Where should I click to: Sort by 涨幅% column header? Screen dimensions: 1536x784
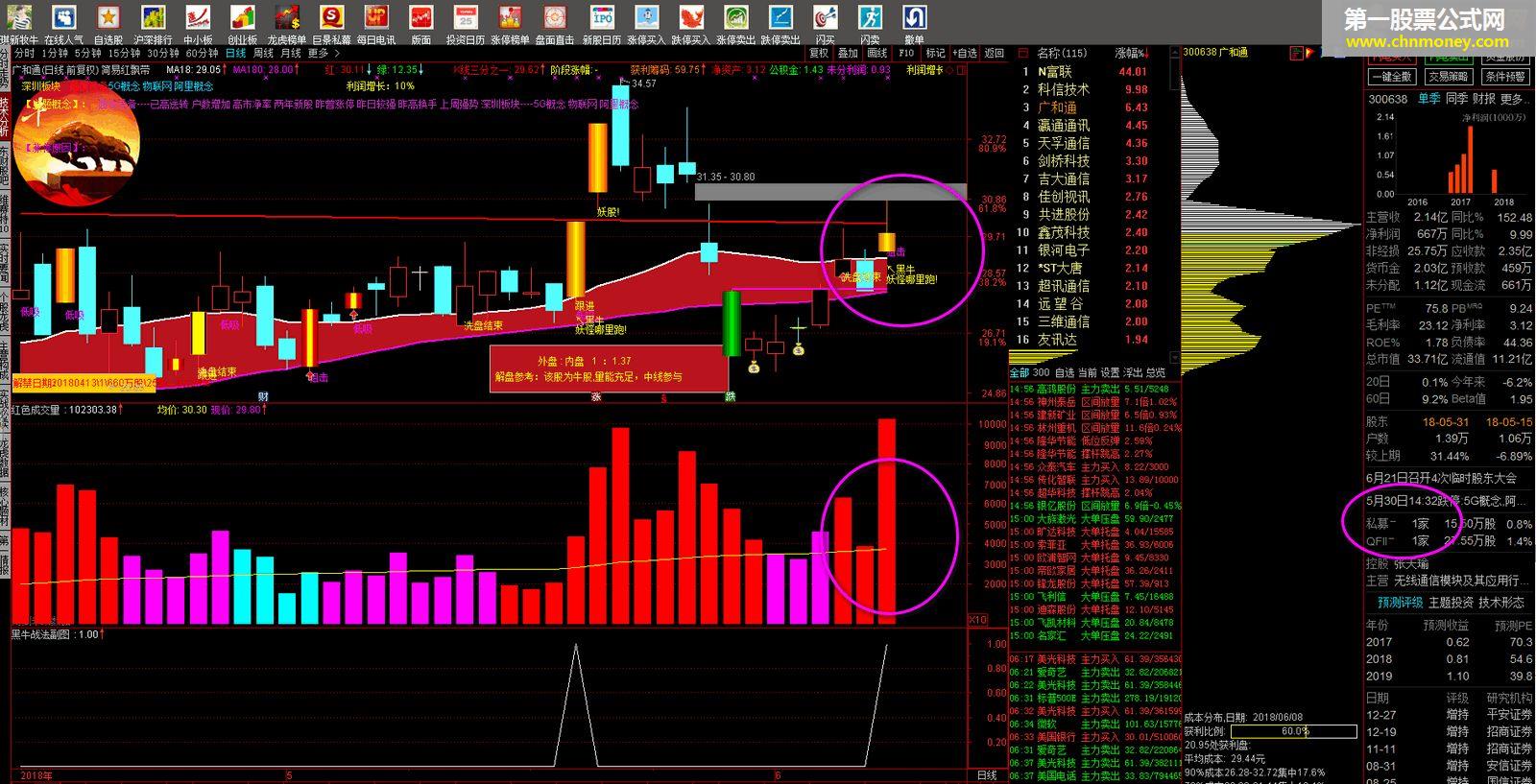[1131, 53]
